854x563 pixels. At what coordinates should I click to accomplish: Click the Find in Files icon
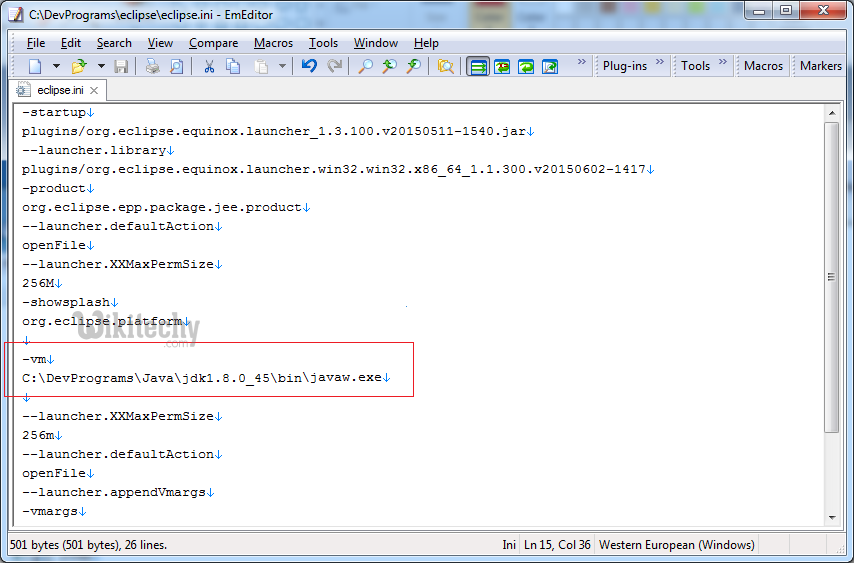click(x=445, y=66)
